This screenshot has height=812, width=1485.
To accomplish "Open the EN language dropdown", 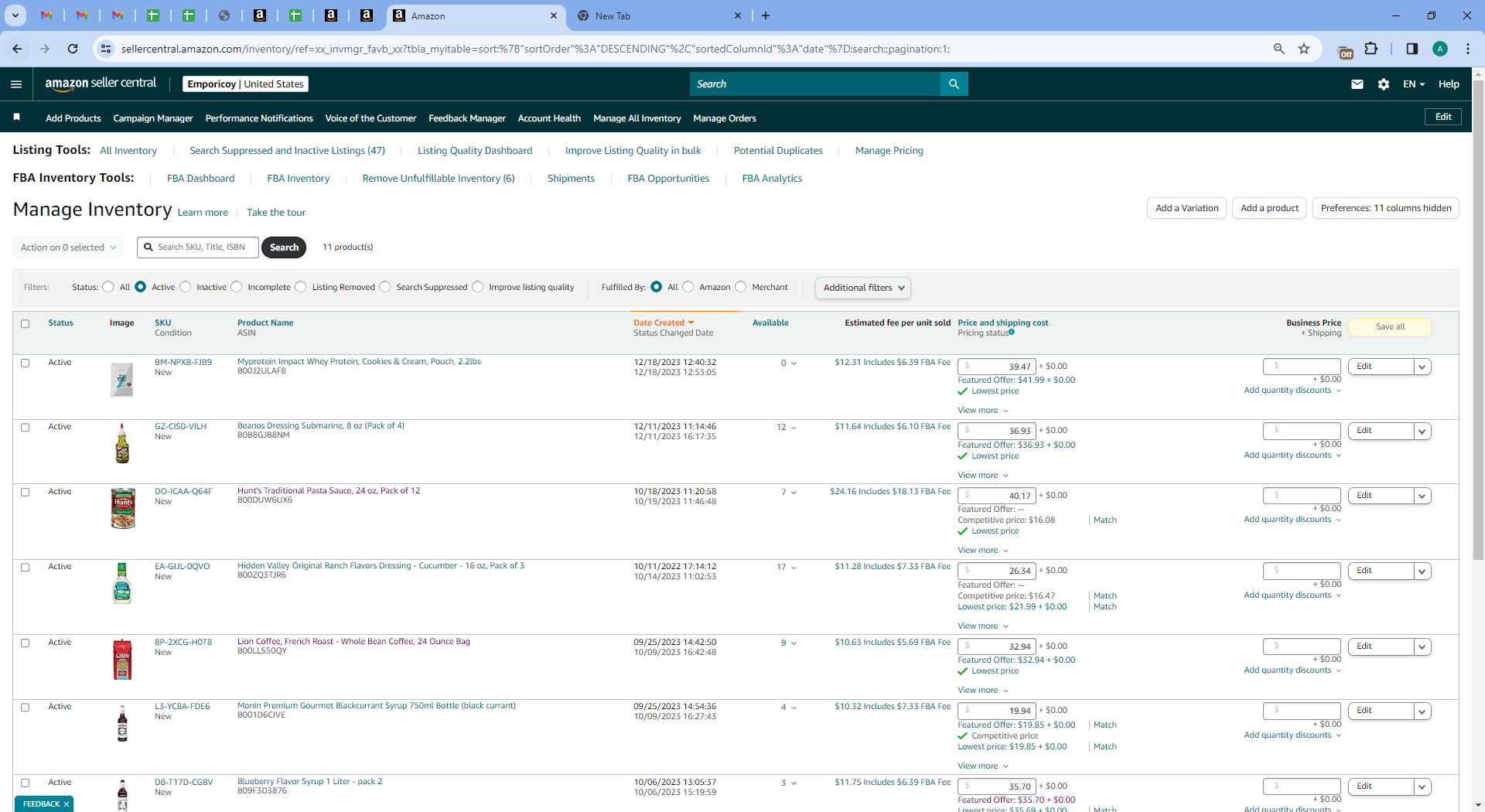I will 1414,84.
